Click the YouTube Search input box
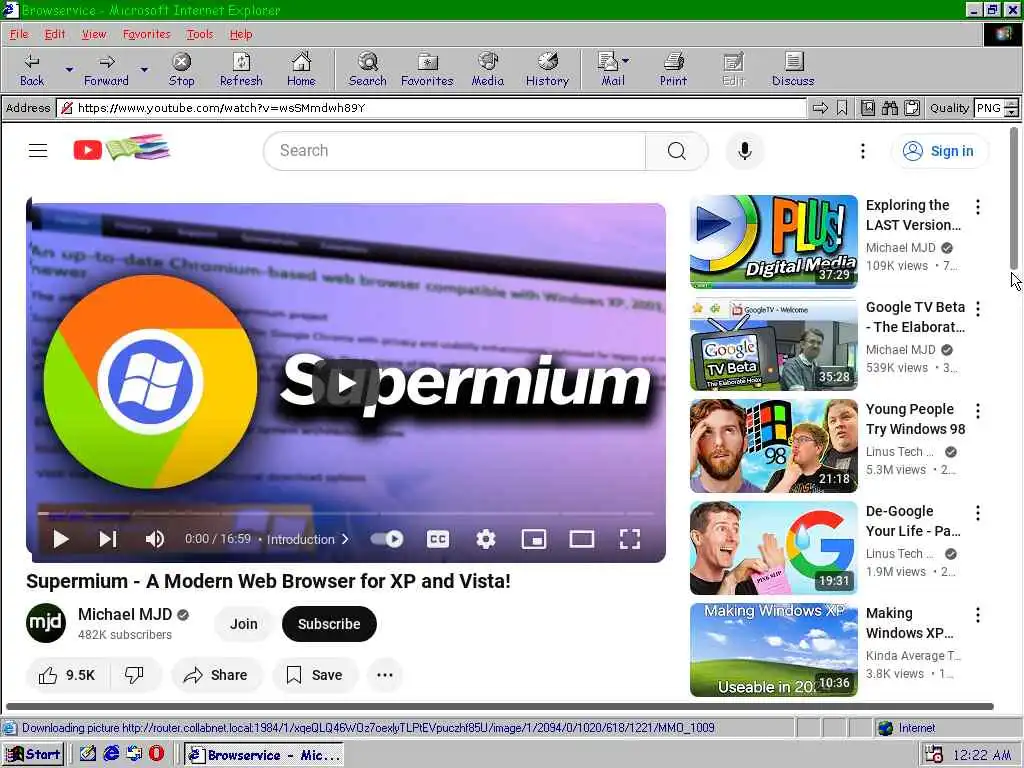This screenshot has height=768, width=1024. (x=455, y=151)
